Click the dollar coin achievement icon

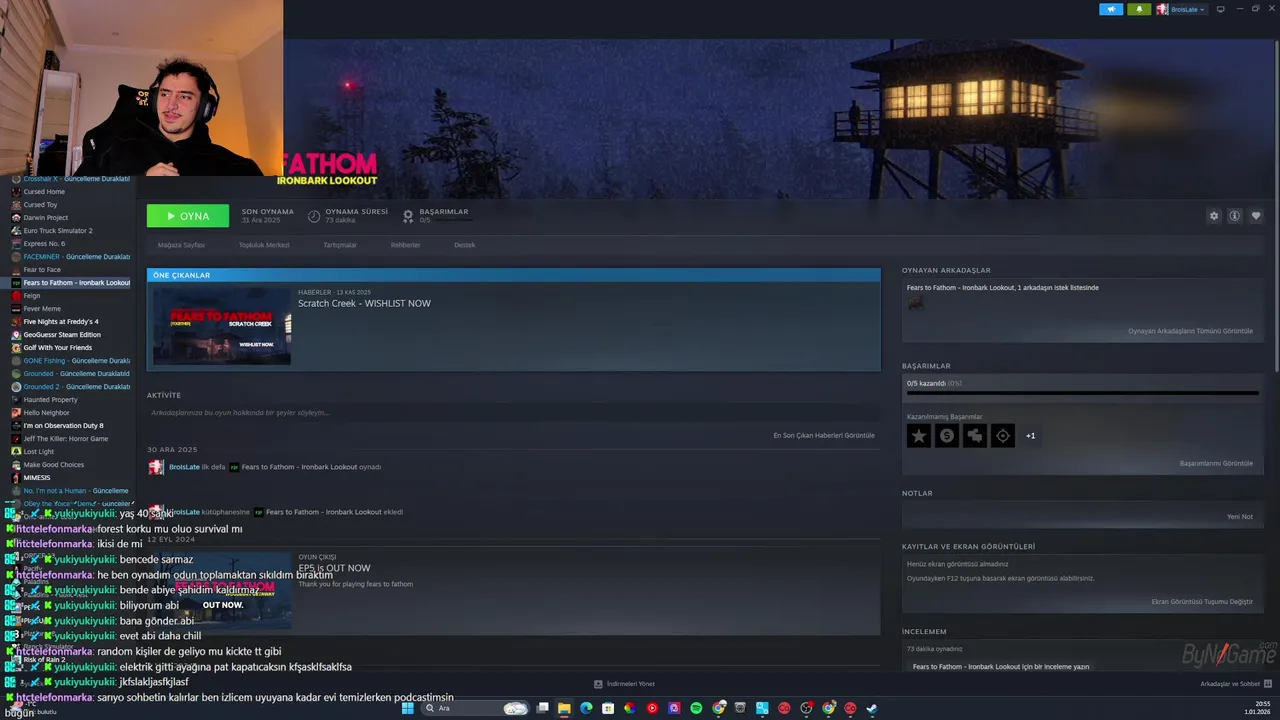pos(946,435)
